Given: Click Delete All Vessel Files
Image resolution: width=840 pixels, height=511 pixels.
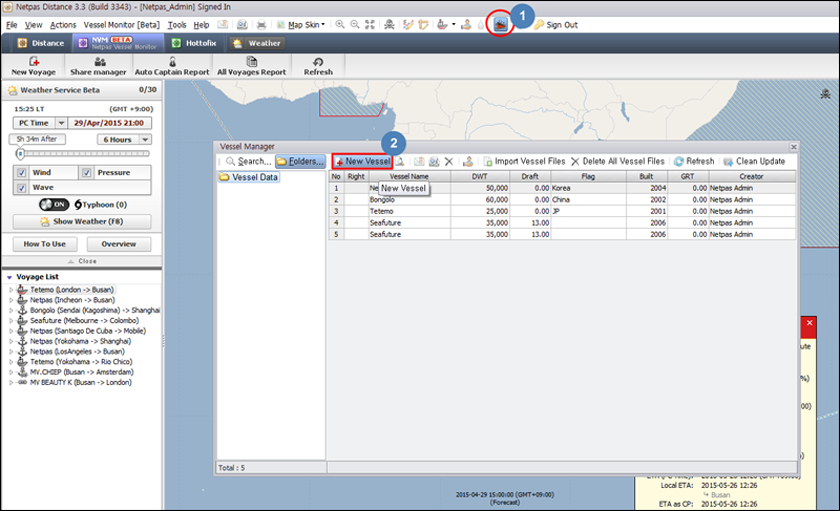Looking at the screenshot, I should click(x=618, y=161).
